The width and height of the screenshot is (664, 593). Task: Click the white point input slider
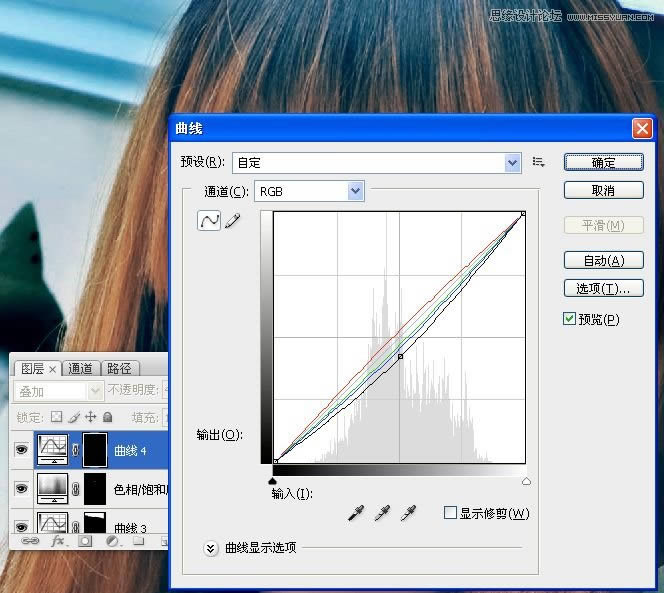tap(526, 481)
